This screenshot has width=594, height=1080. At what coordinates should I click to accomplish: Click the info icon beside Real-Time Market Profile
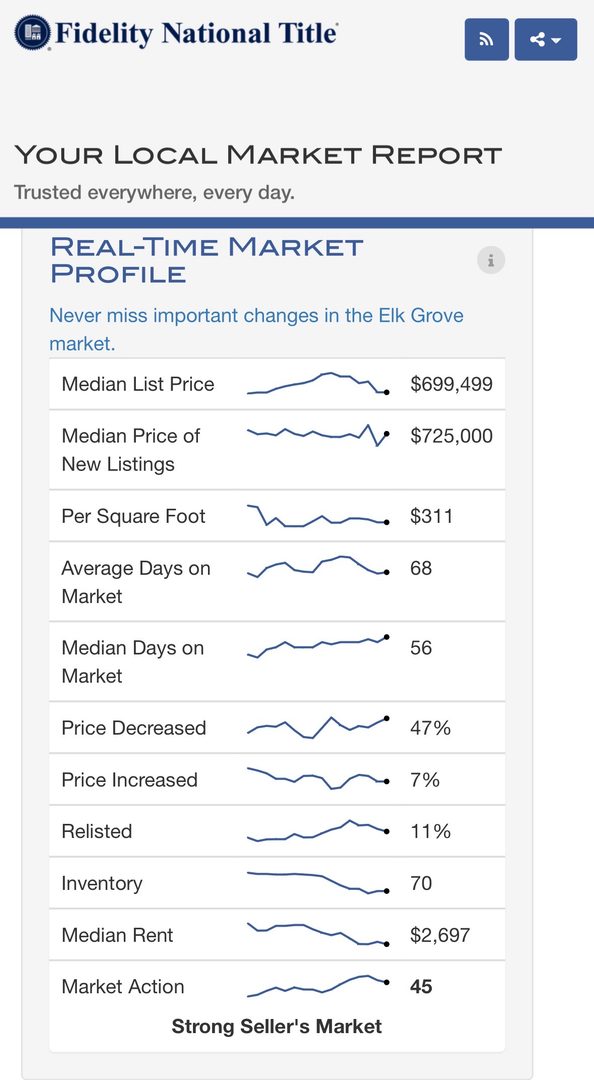pyautogui.click(x=491, y=260)
